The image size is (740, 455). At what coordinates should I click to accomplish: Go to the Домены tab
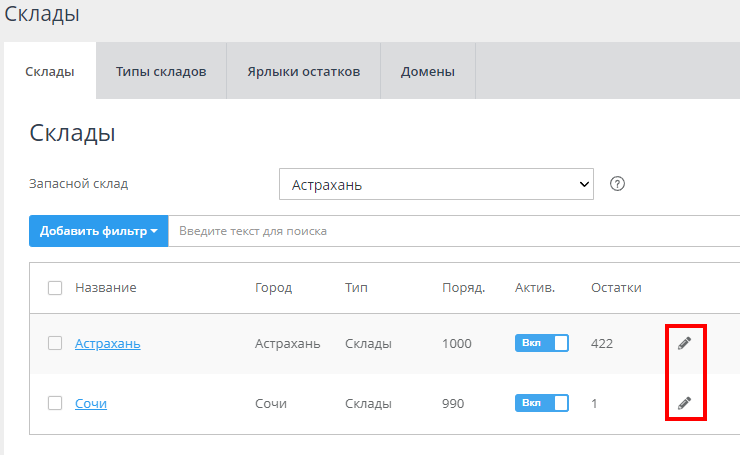coord(427,72)
